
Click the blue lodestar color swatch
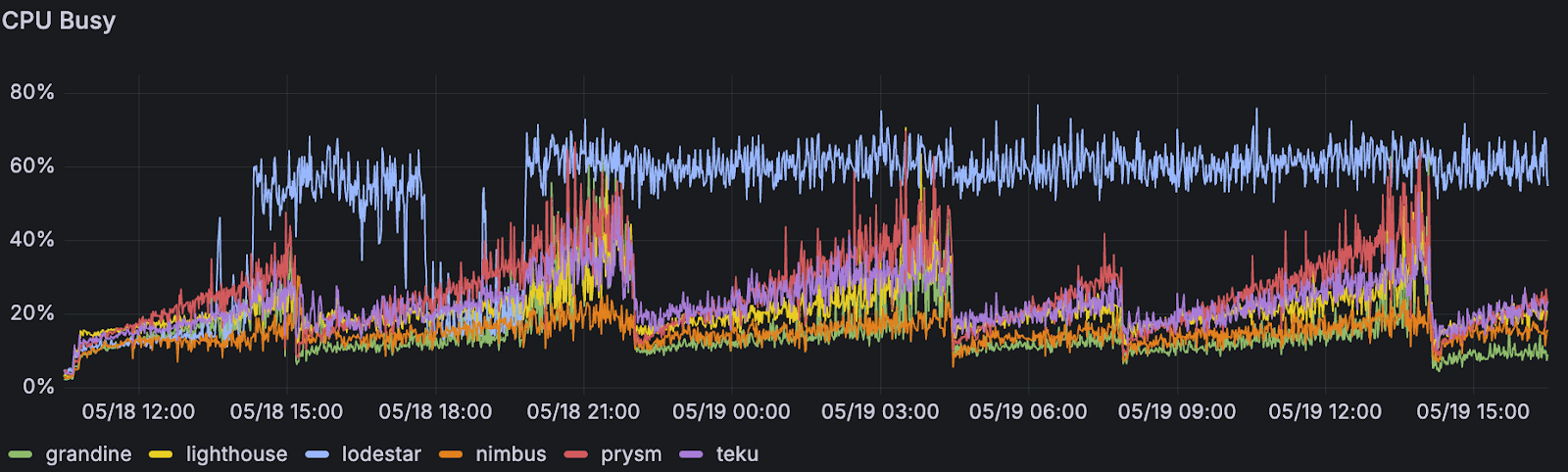[317, 454]
